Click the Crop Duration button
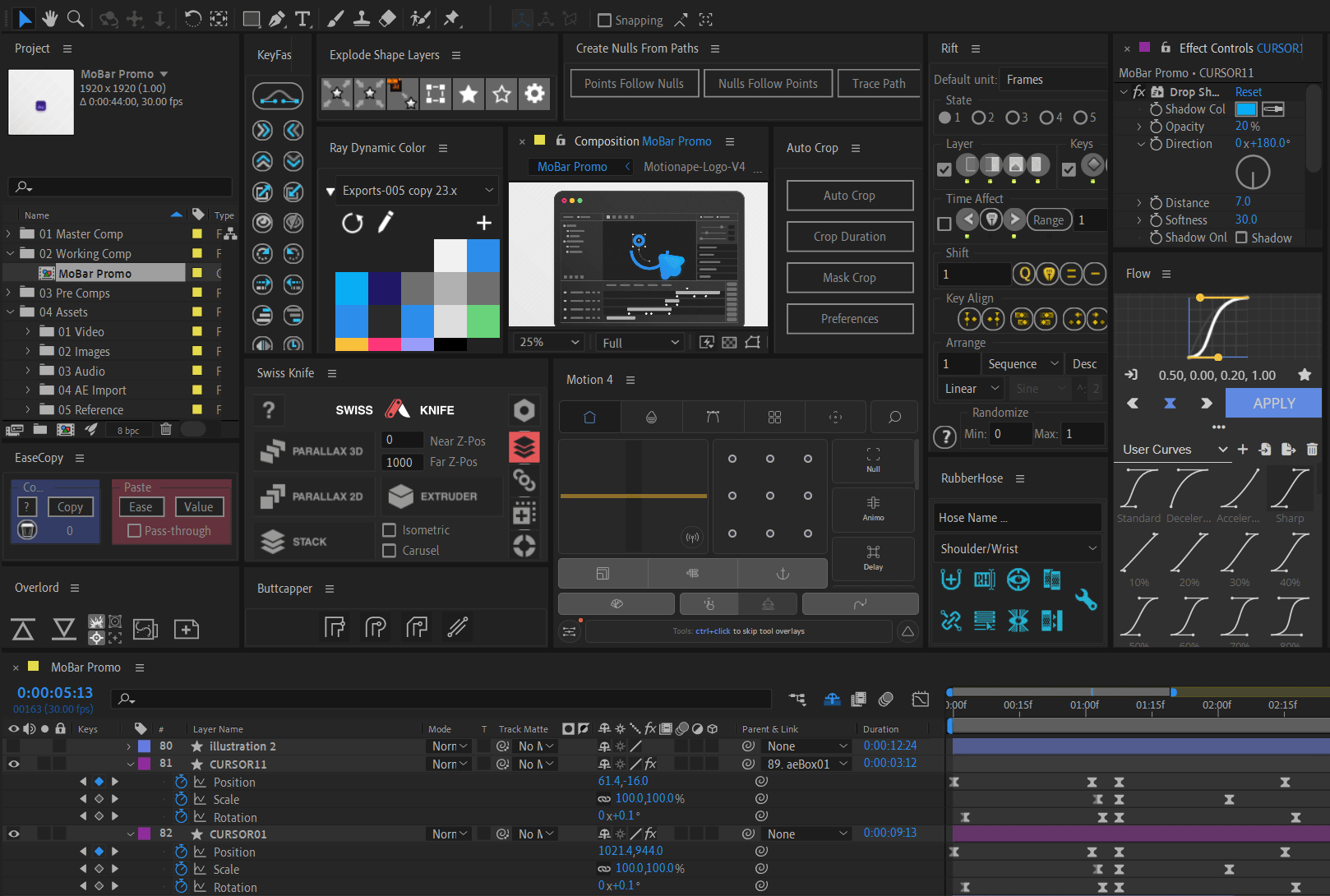The width and height of the screenshot is (1330, 896). pos(849,237)
